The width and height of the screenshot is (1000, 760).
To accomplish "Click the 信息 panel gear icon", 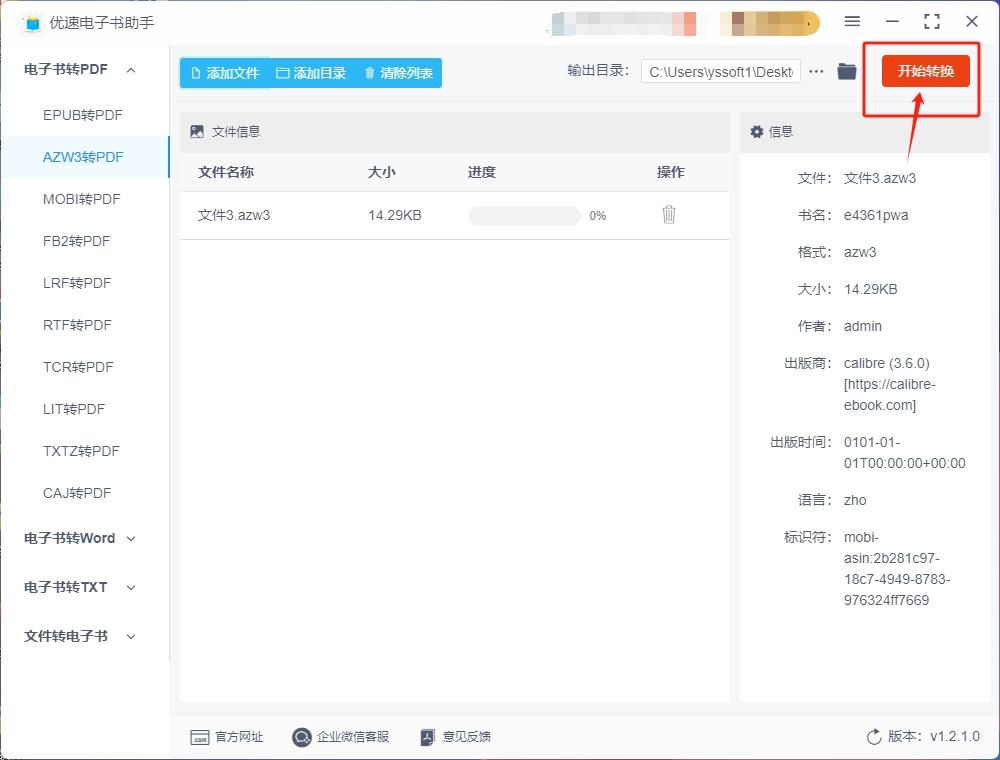I will click(x=756, y=132).
